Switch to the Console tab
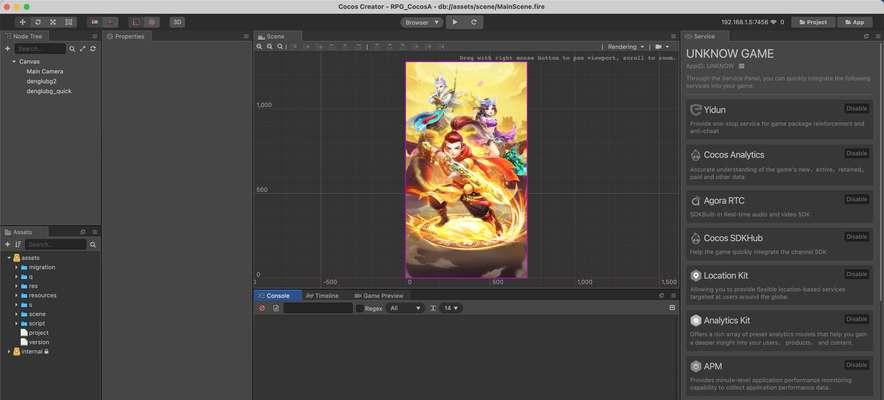This screenshot has width=884, height=400. [277, 295]
